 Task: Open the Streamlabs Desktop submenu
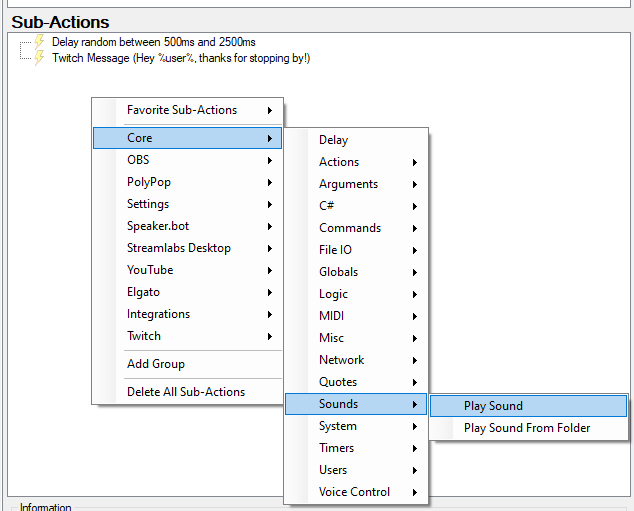(x=187, y=248)
